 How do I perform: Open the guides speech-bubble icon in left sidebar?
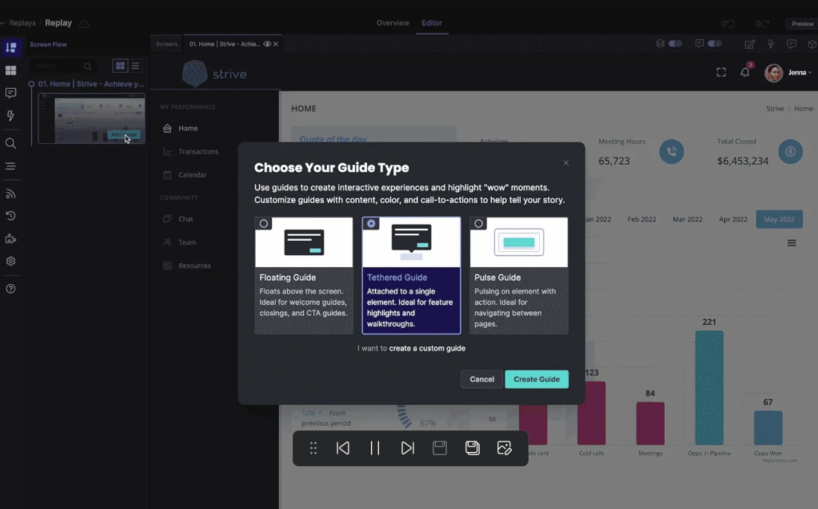click(10, 93)
